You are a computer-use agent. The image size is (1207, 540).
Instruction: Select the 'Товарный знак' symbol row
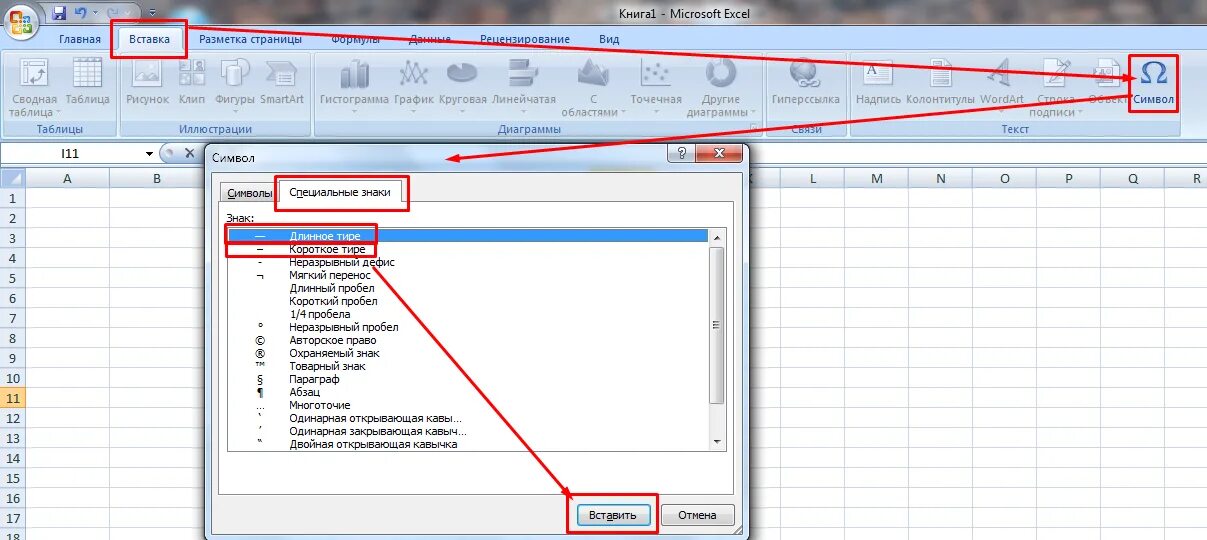[468, 366]
